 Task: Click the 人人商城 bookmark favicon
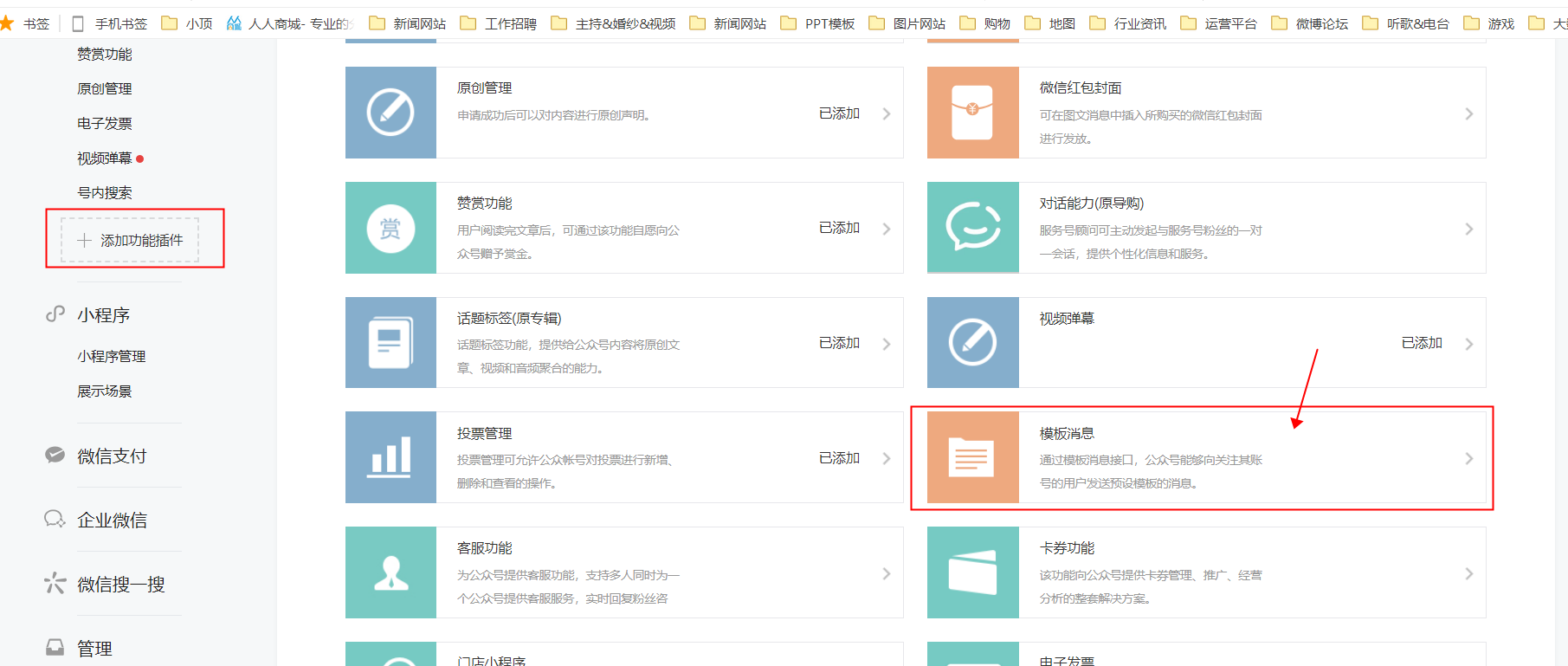pyautogui.click(x=234, y=23)
